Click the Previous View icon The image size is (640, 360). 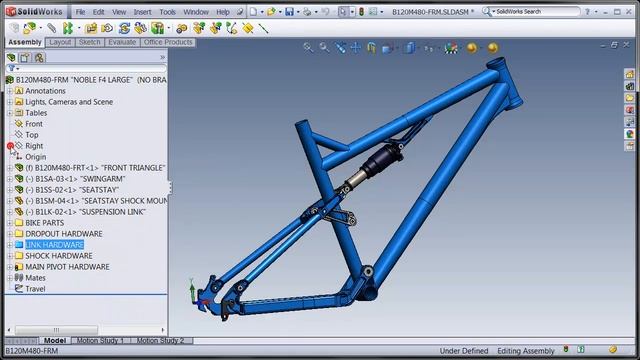tap(340, 48)
